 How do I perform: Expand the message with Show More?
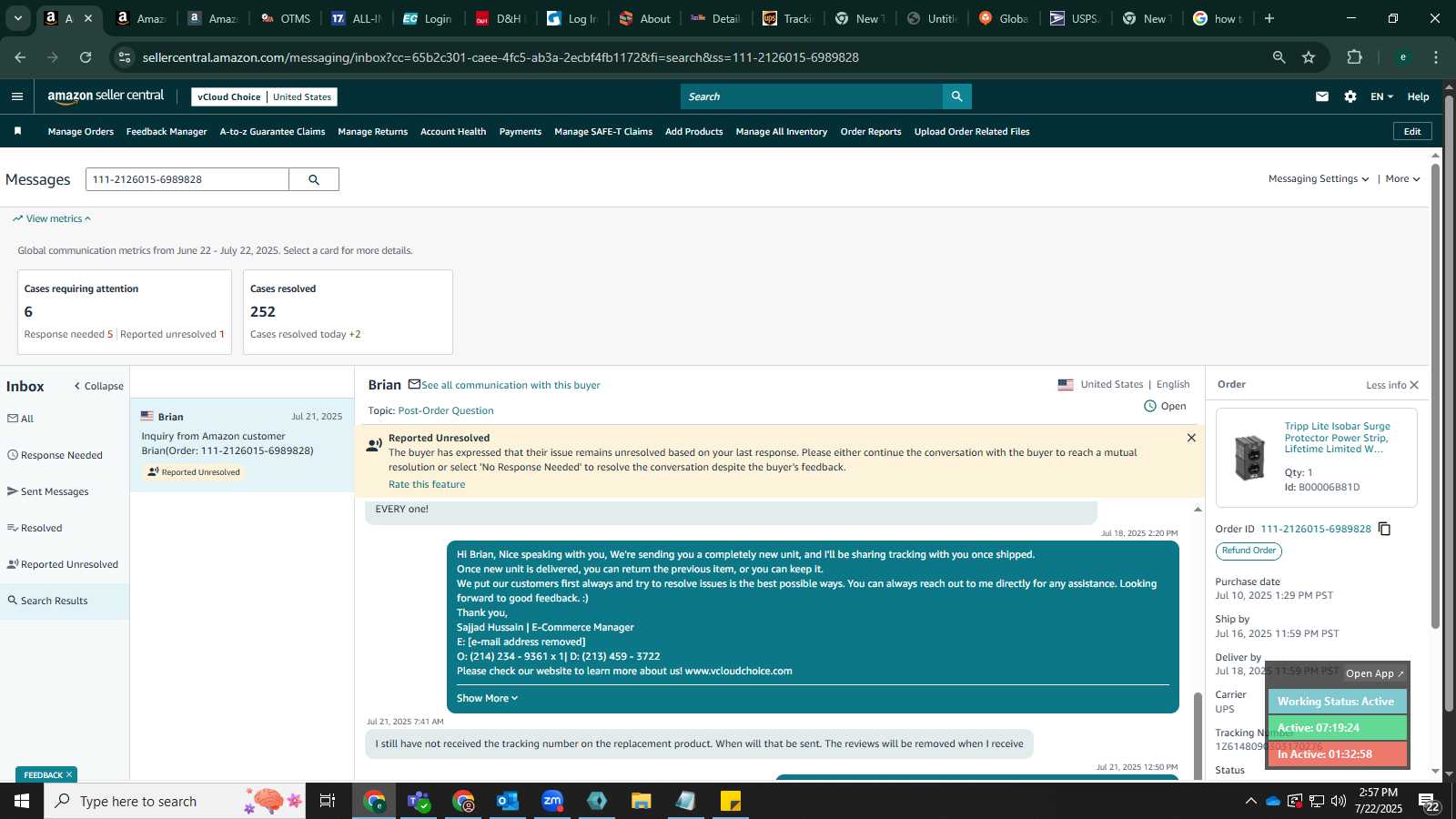coord(487,698)
